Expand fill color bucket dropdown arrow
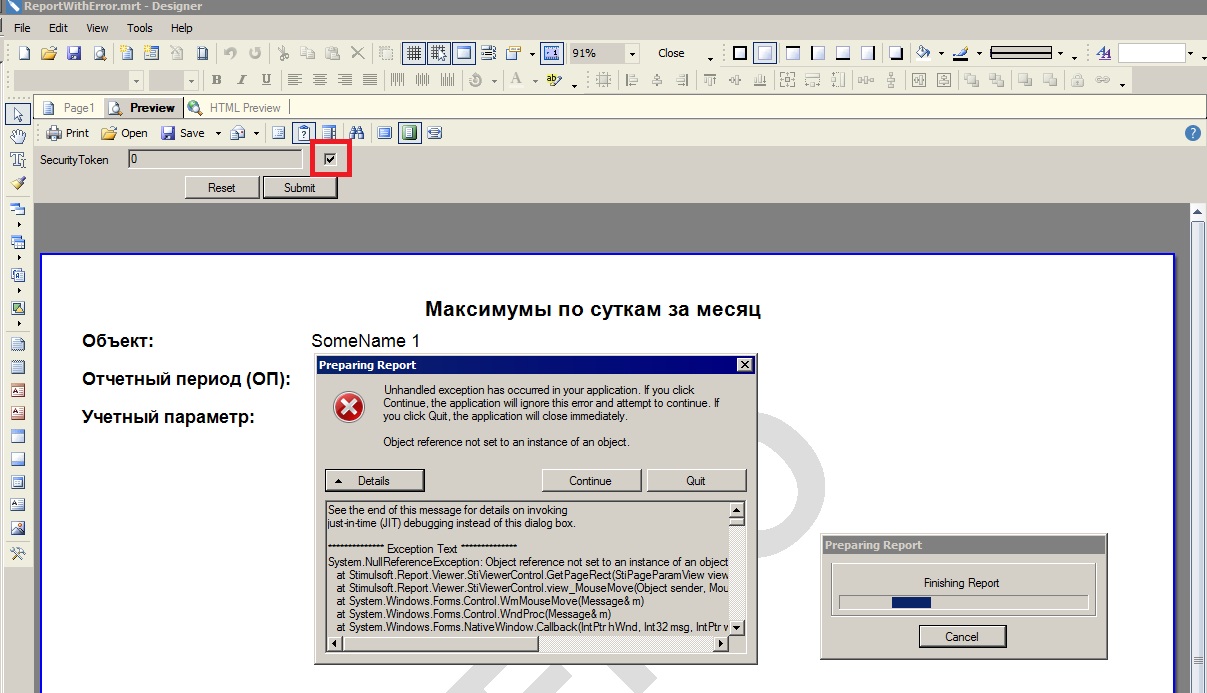This screenshot has width=1207, height=693. (941, 54)
